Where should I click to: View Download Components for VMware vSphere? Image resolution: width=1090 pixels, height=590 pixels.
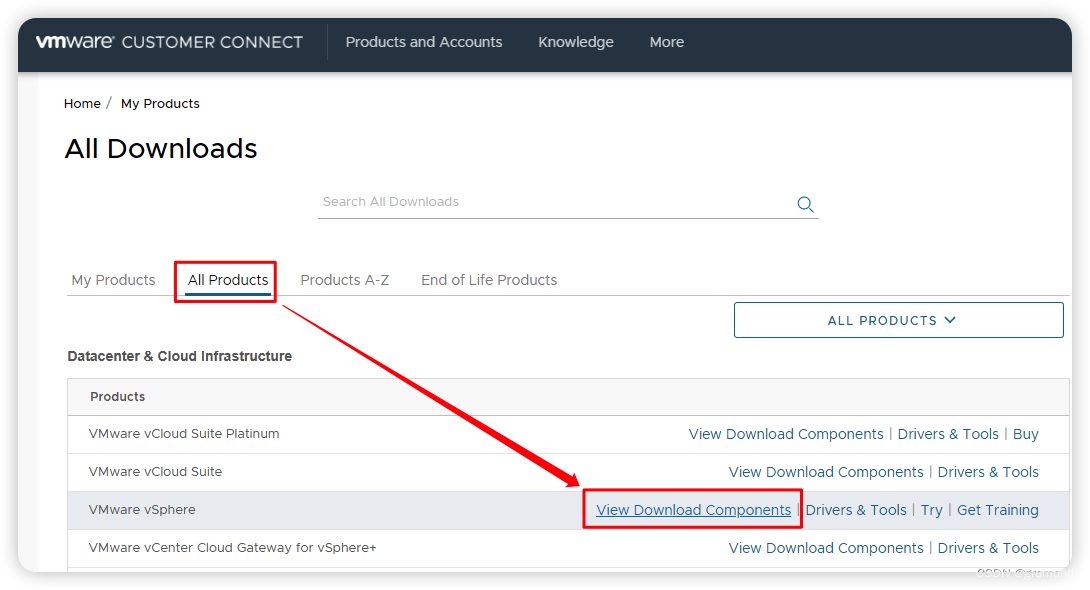693,510
